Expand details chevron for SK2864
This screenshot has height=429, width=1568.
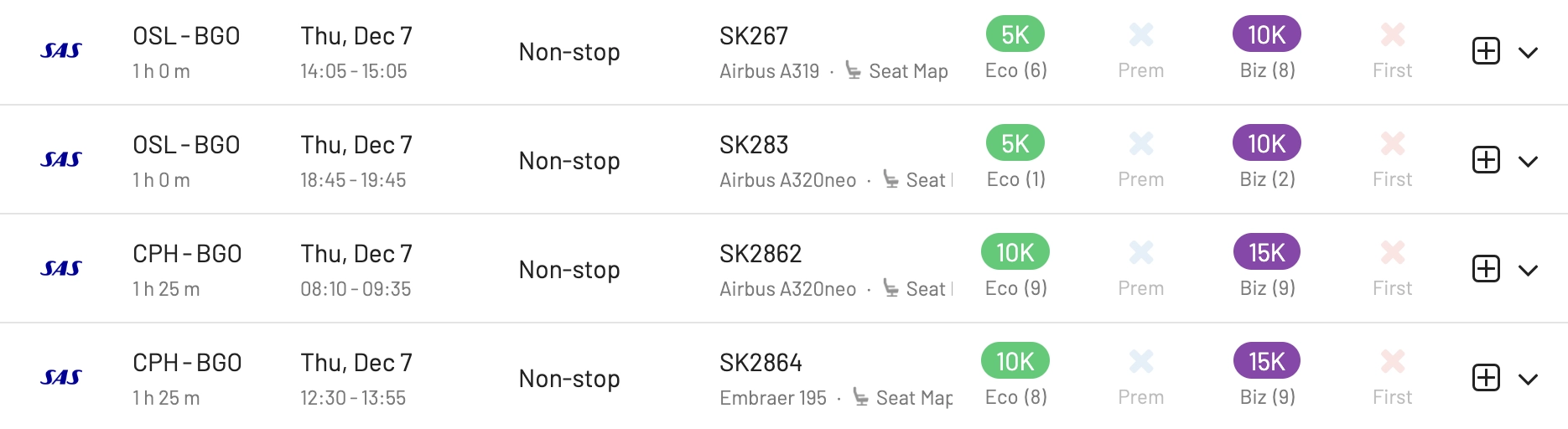pos(1529,380)
